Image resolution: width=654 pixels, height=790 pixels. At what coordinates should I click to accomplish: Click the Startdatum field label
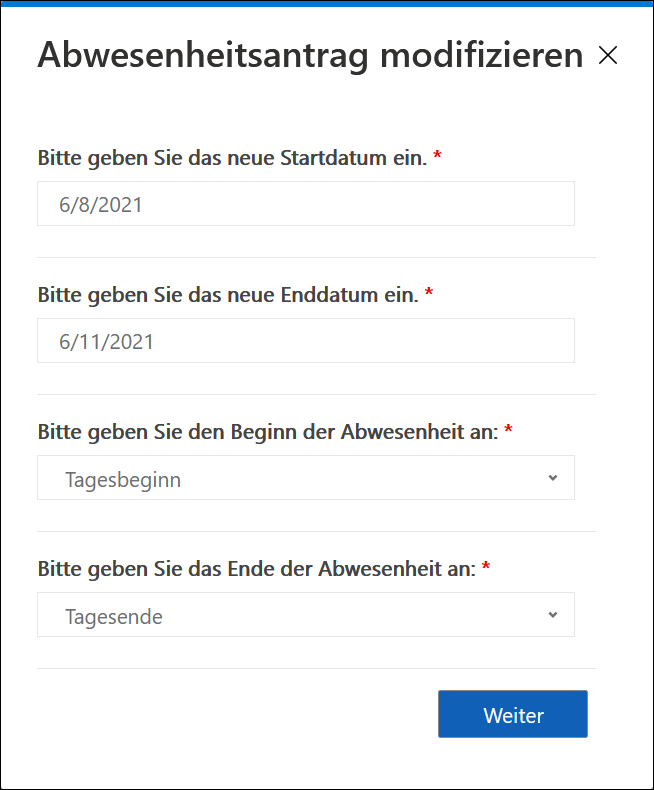[x=232, y=158]
